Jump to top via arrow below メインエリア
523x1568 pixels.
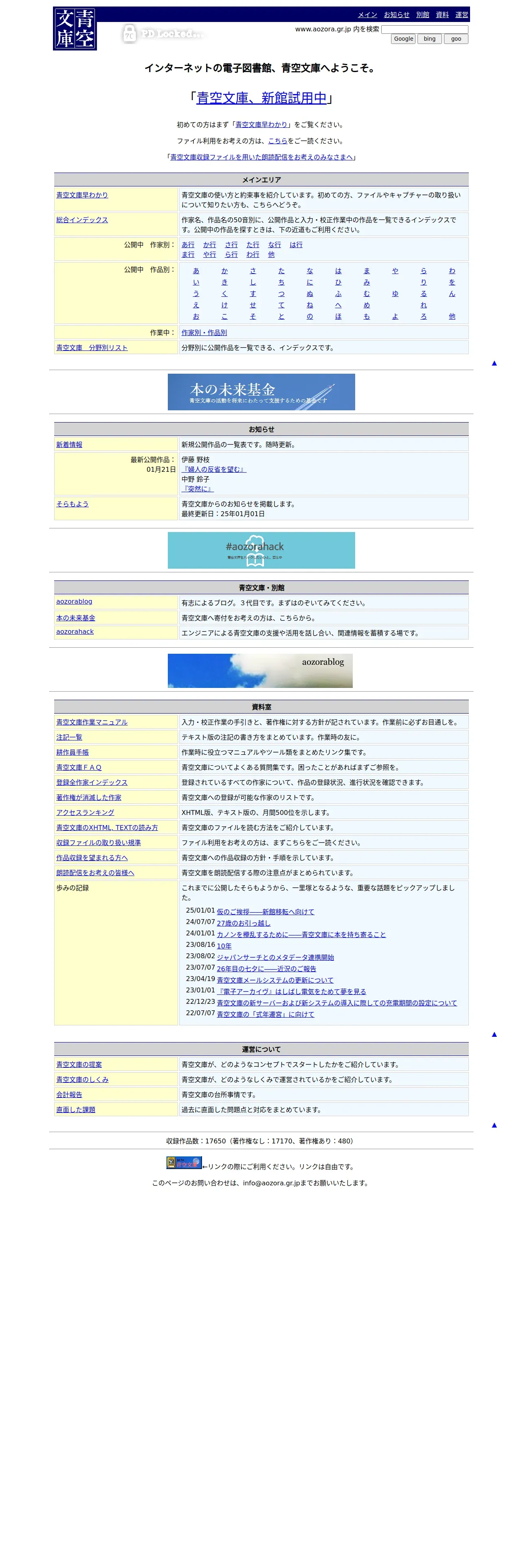click(494, 364)
